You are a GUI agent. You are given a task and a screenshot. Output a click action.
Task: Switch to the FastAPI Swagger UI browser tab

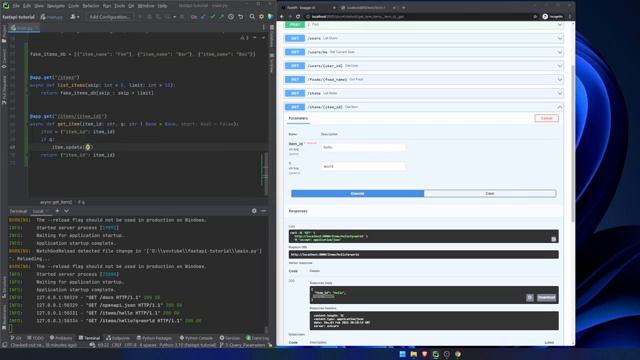click(x=309, y=7)
